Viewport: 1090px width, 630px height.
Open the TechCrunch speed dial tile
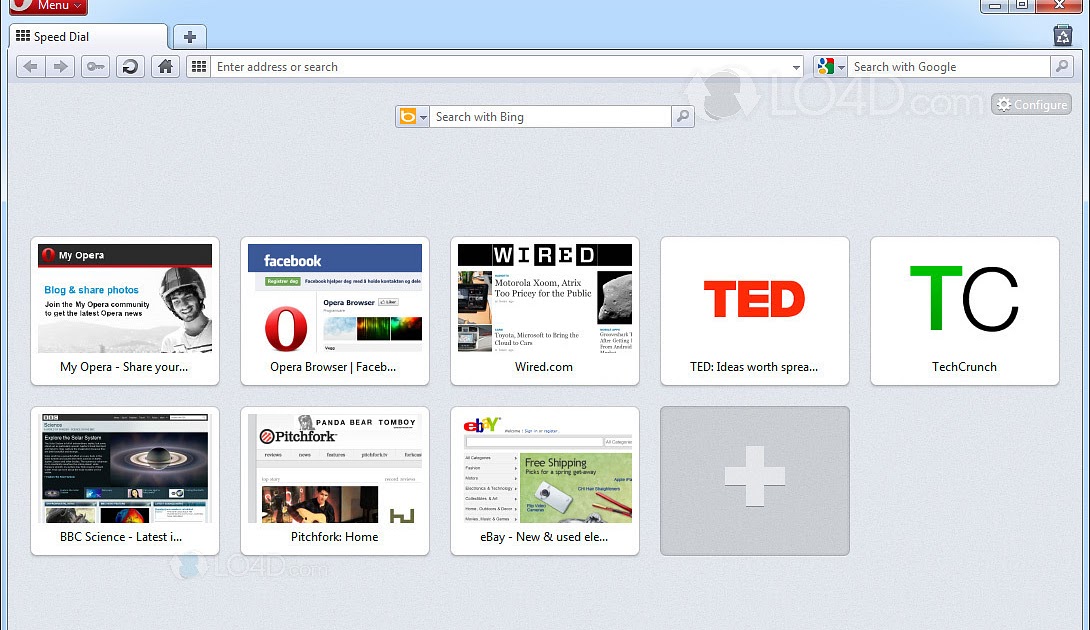tap(965, 311)
